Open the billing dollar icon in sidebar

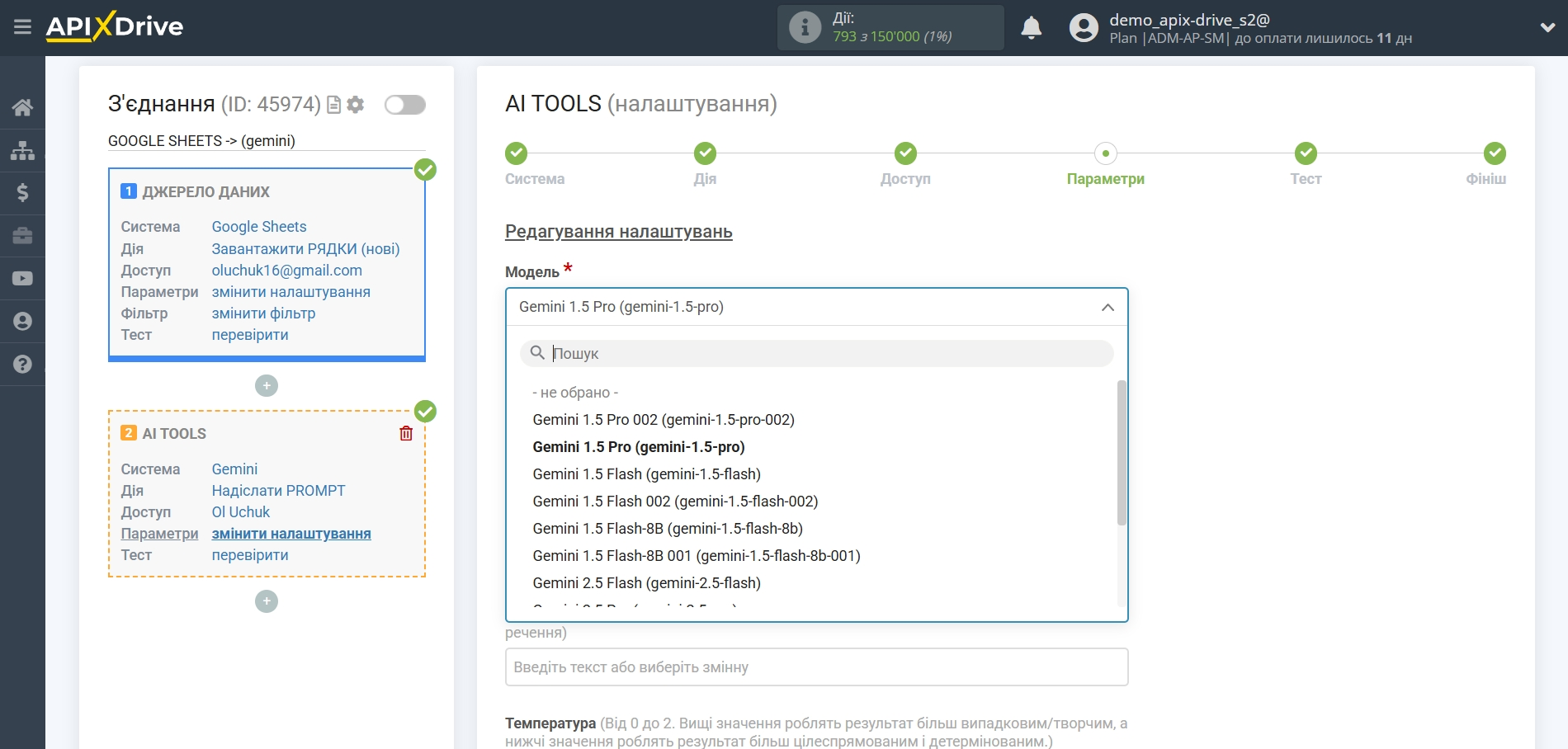tap(22, 193)
